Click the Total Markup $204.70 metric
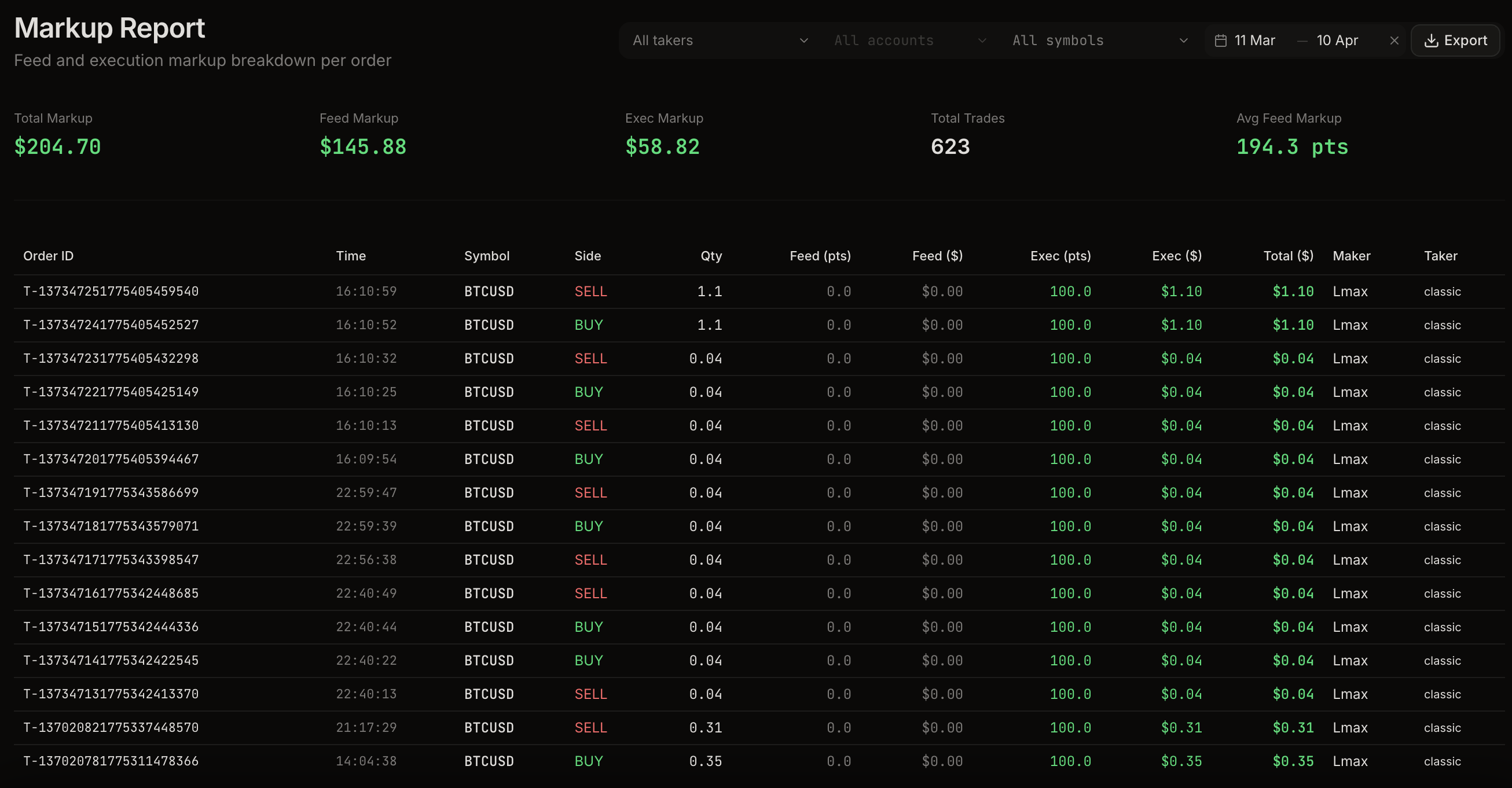 [x=57, y=147]
